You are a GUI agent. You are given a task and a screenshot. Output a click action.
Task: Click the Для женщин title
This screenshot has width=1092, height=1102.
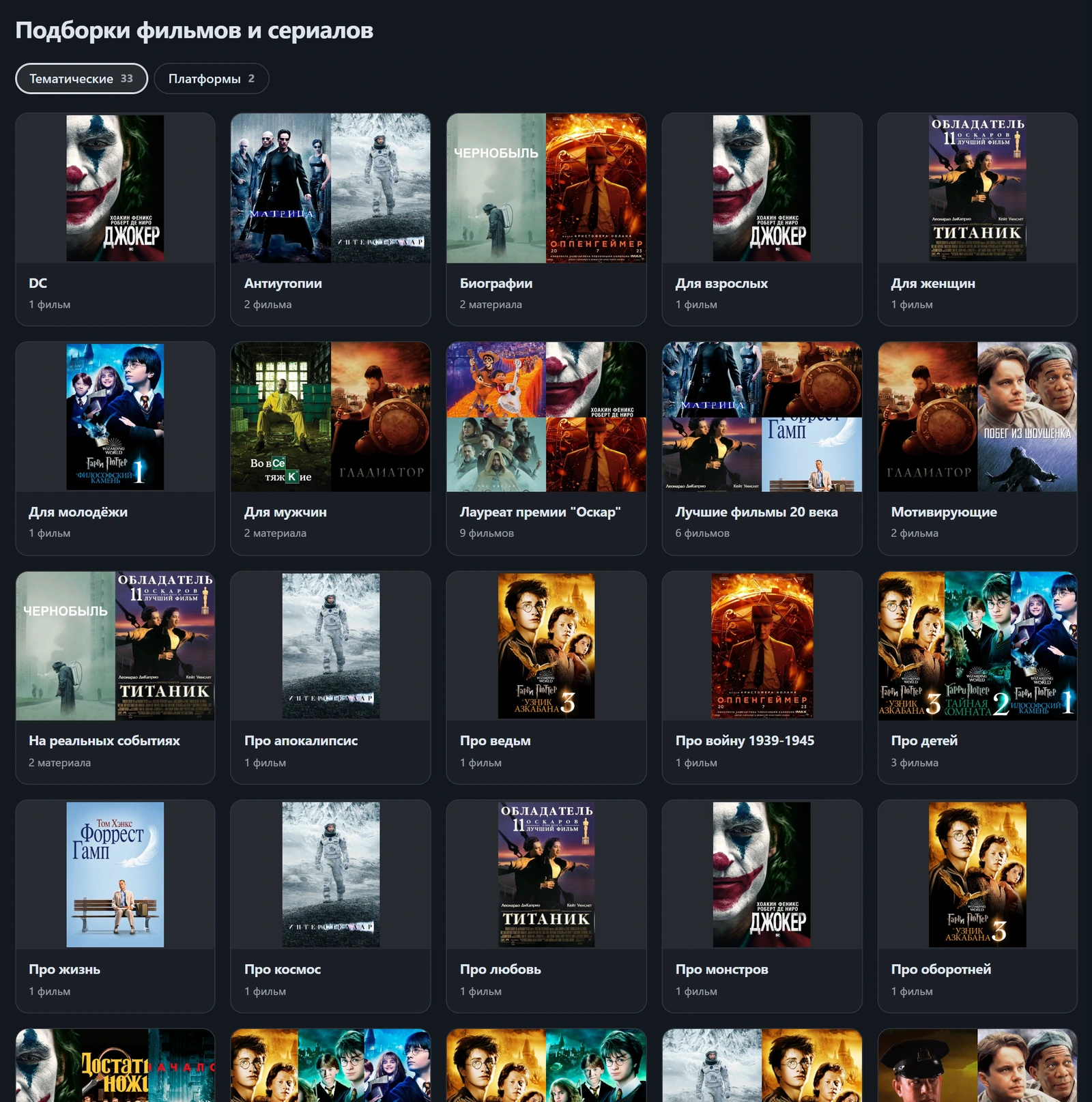click(x=933, y=283)
